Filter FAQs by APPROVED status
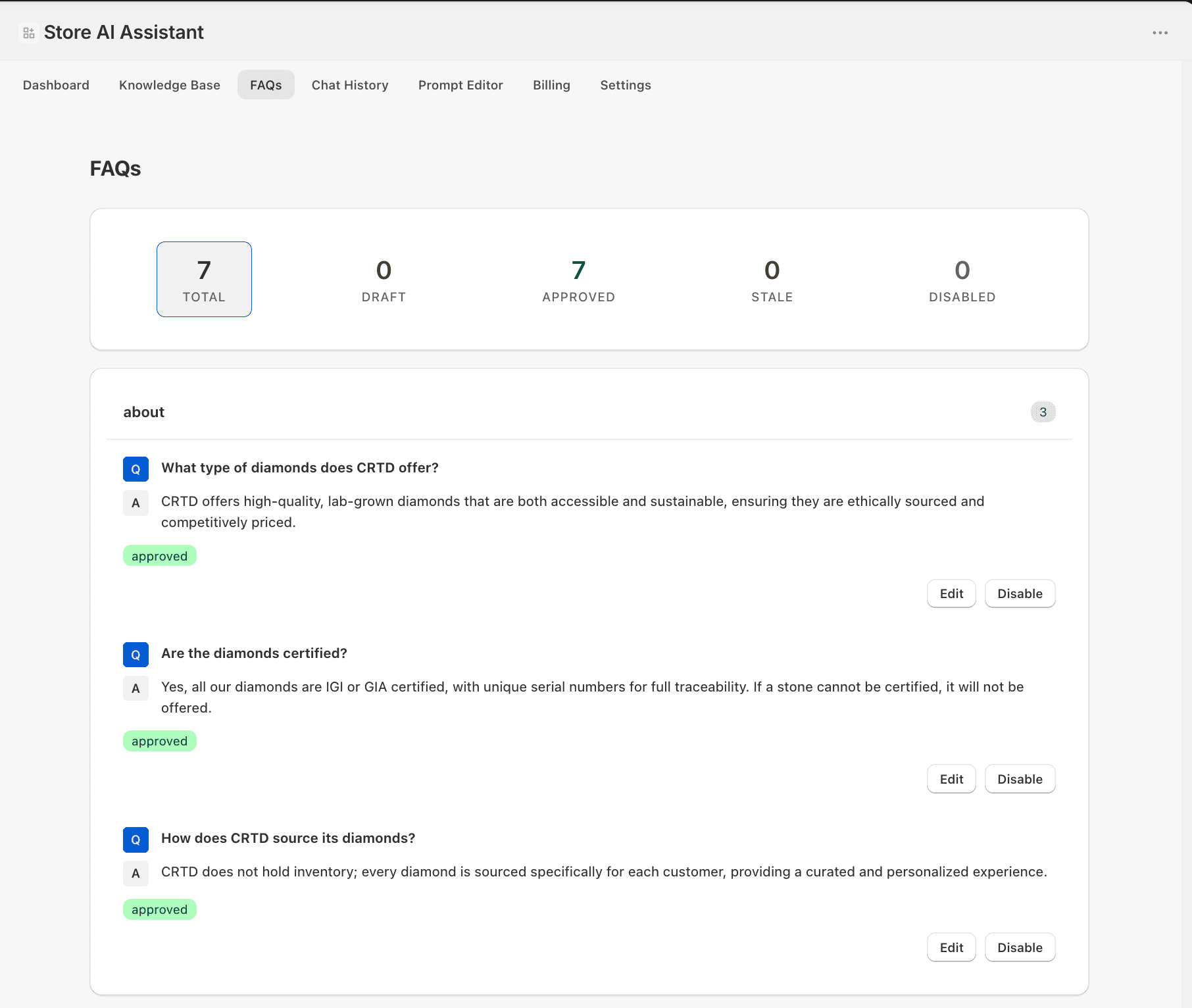 (x=578, y=279)
